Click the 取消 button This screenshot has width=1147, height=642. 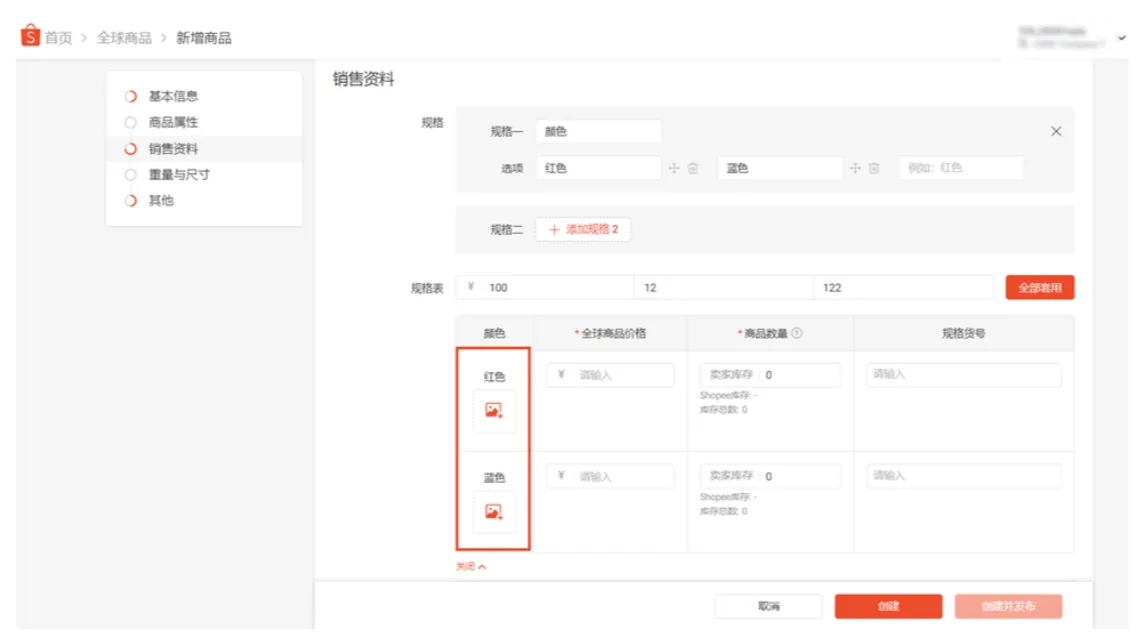pyautogui.click(x=768, y=606)
